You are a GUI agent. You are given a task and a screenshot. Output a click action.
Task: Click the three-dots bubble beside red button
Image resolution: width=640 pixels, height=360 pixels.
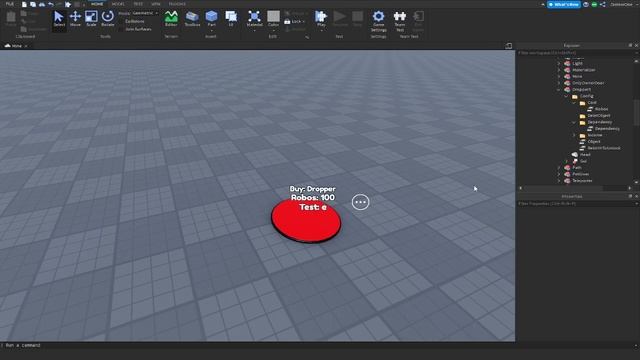tap(360, 202)
